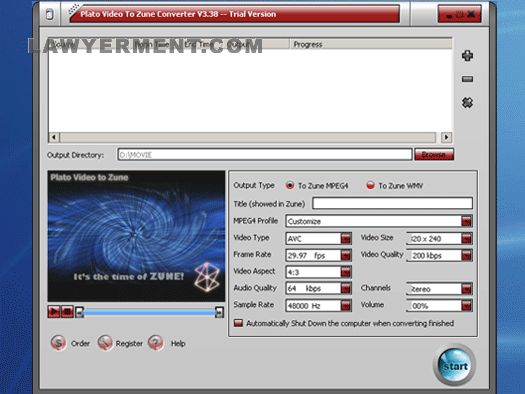Click the blue Start button
The width and height of the screenshot is (525, 394).
click(x=454, y=365)
